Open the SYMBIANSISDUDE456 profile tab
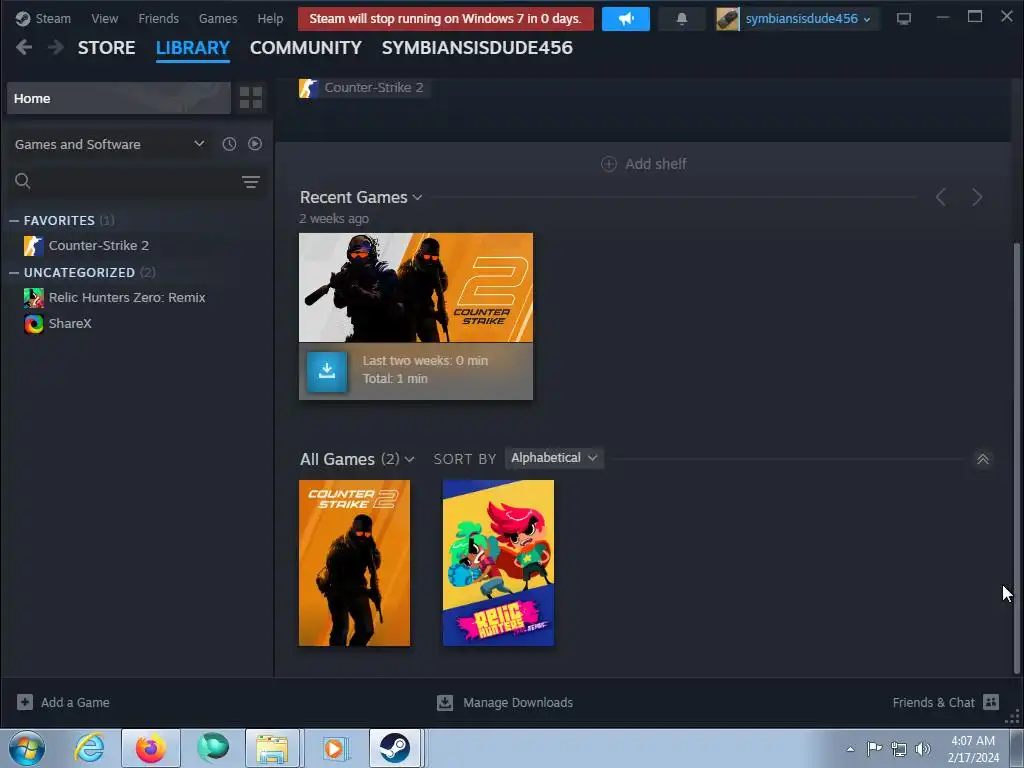This screenshot has width=1024, height=768. point(477,48)
